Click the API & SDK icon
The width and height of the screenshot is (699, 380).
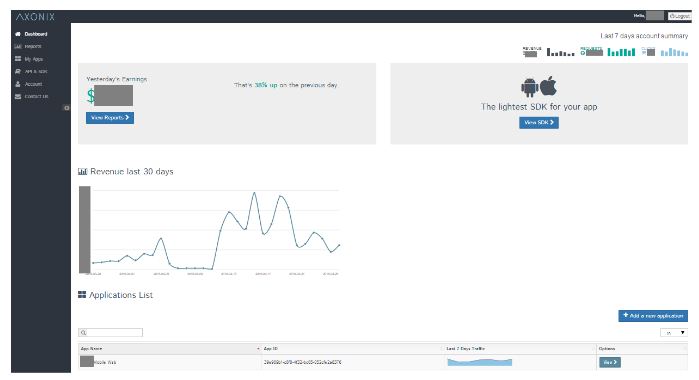(x=18, y=71)
